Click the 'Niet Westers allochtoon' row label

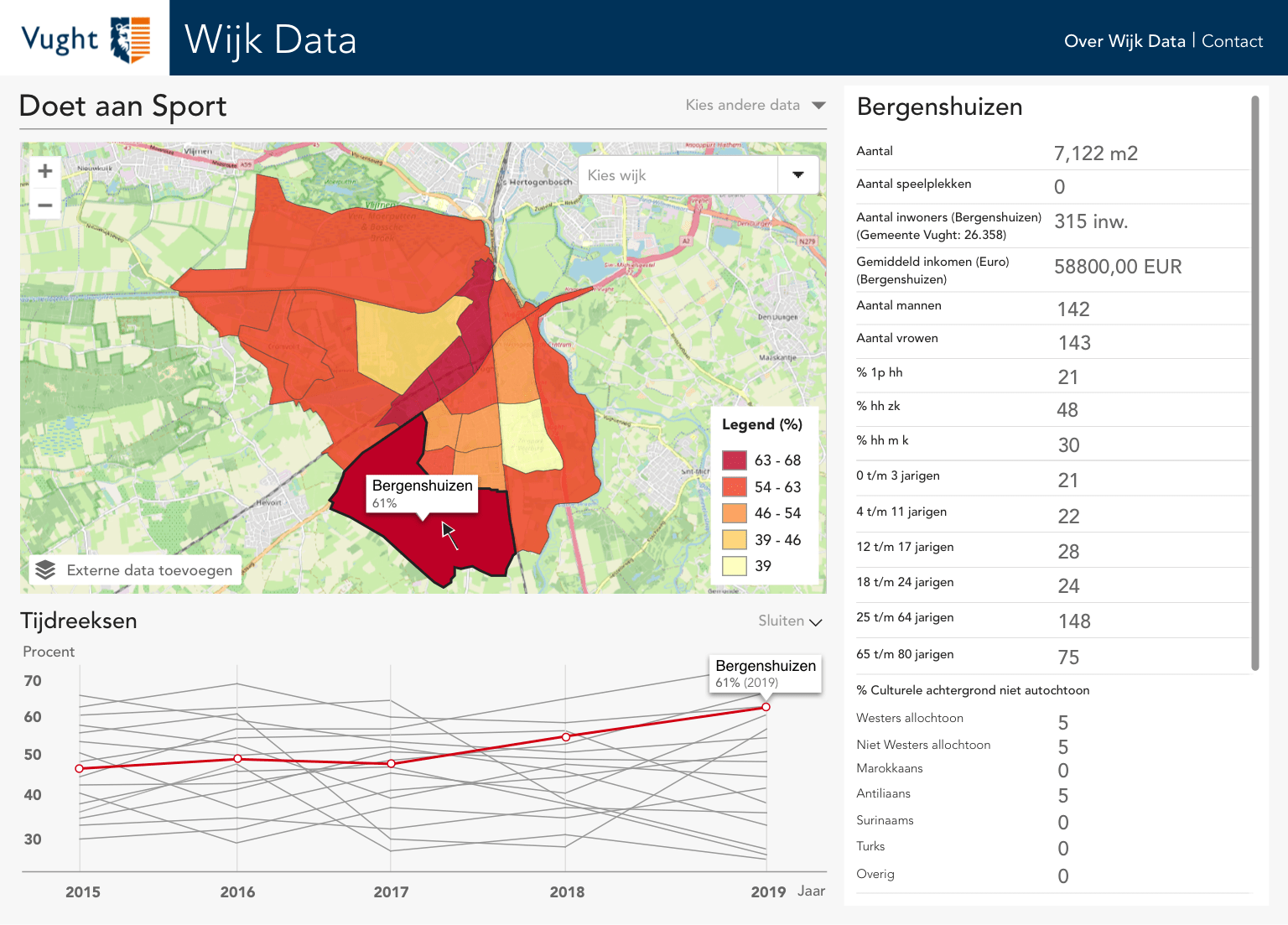(923, 745)
